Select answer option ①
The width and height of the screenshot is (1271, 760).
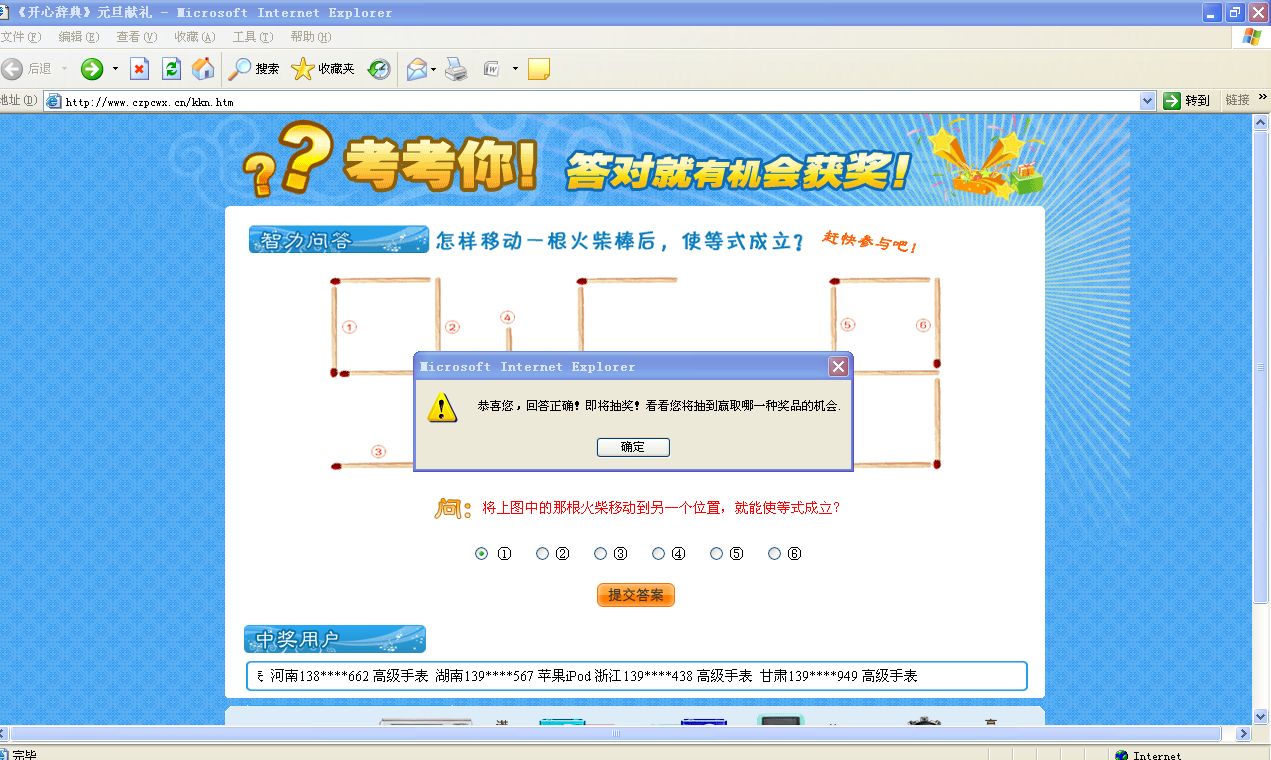coord(480,553)
